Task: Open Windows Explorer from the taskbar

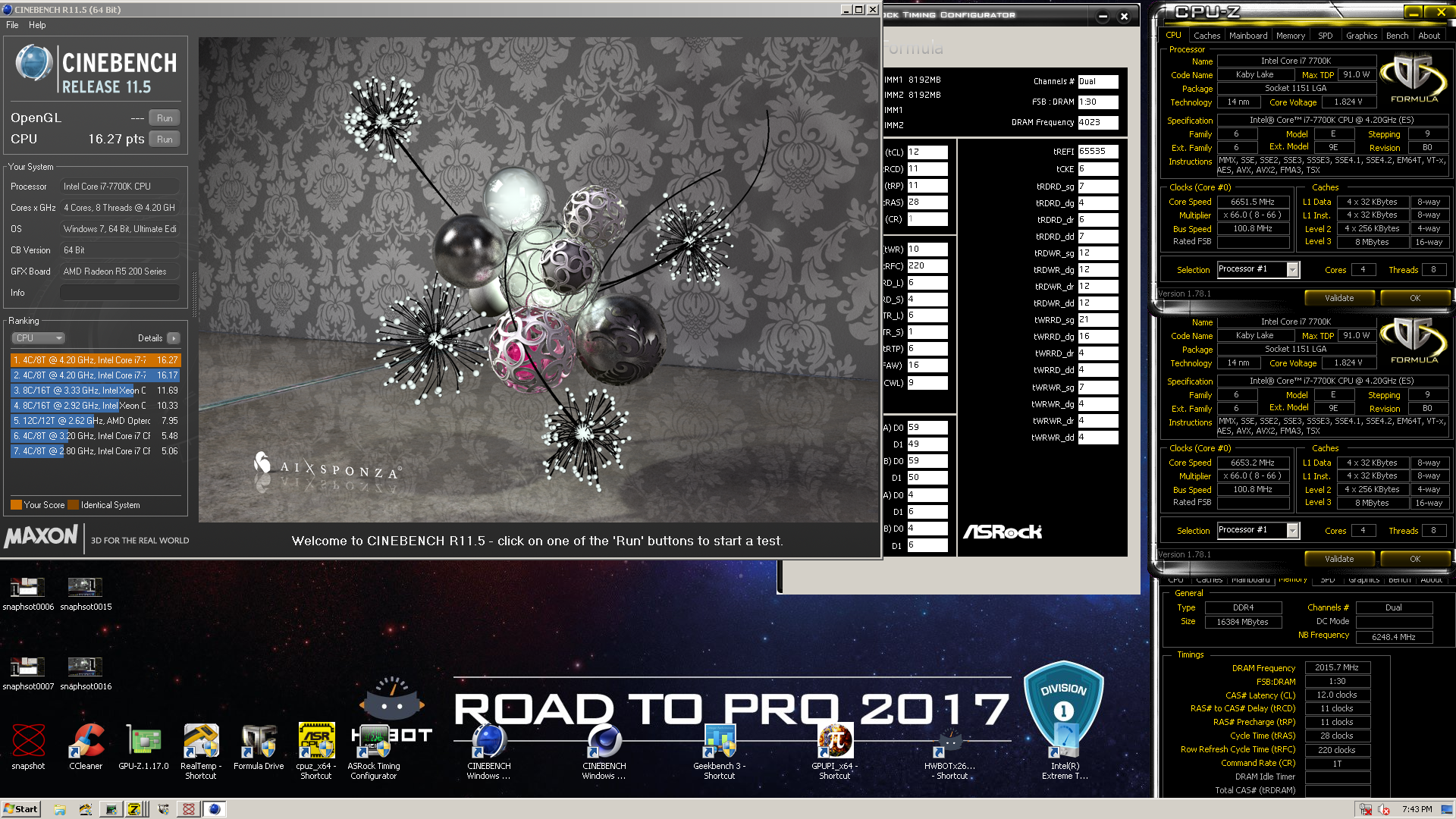Action: pyautogui.click(x=60, y=809)
